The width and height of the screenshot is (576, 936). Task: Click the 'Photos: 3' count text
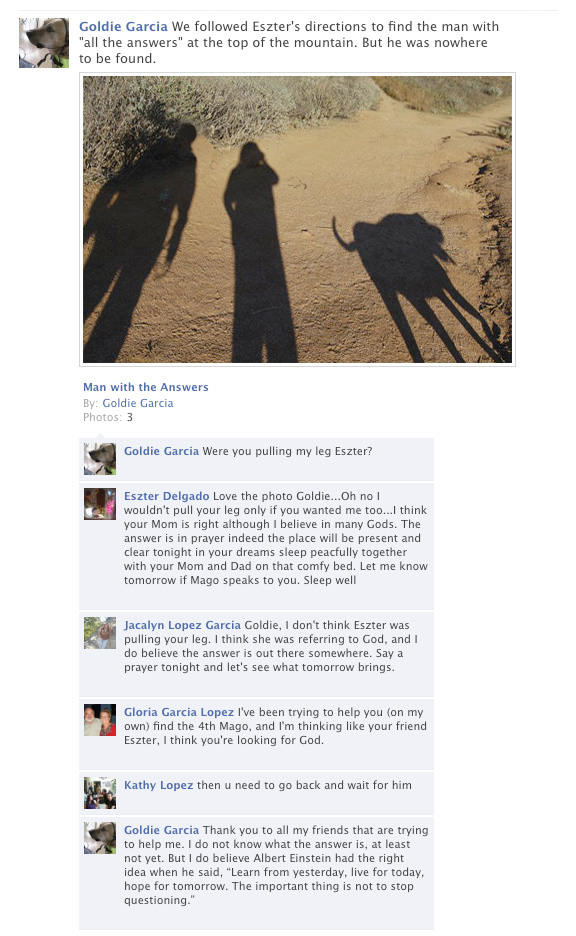pyautogui.click(x=108, y=417)
